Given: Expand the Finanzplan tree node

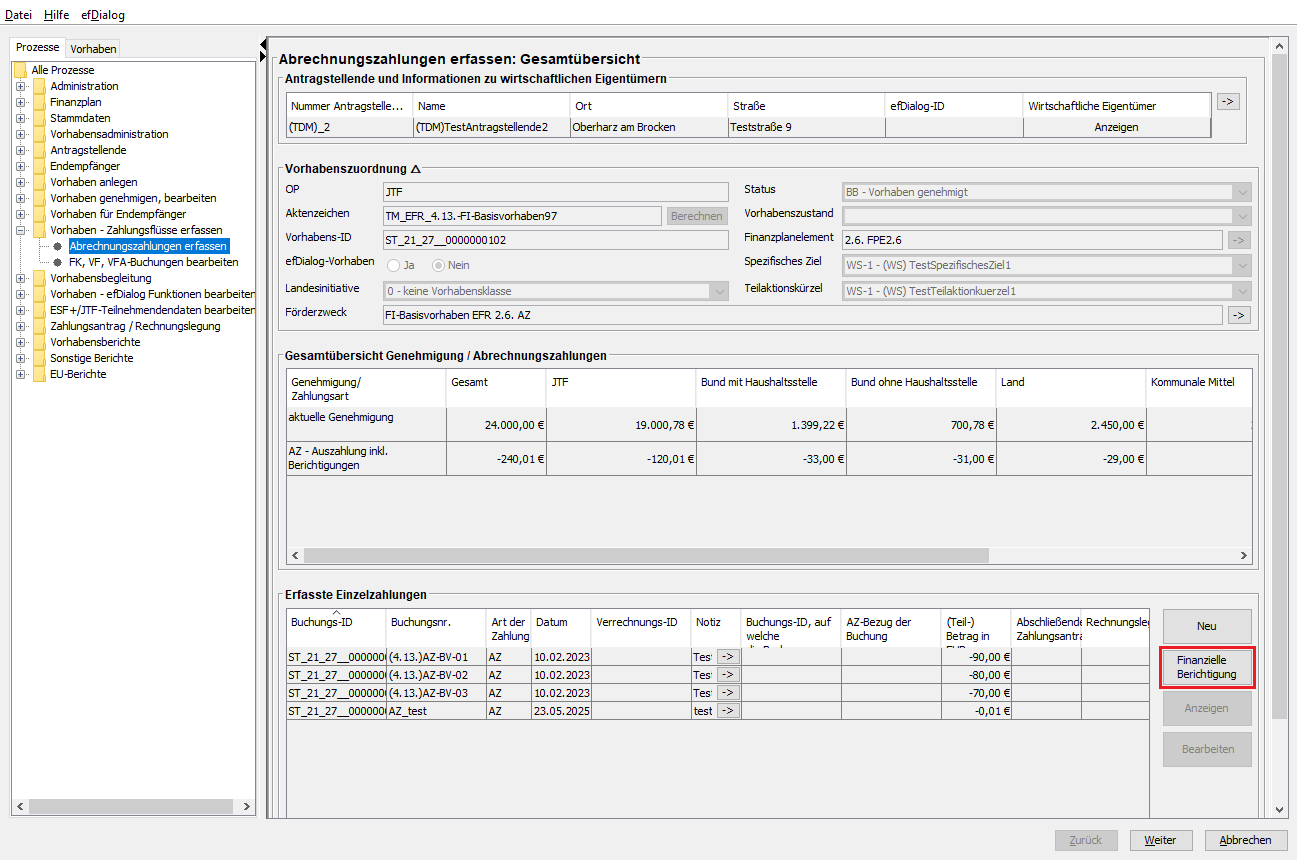Looking at the screenshot, I should 20,102.
